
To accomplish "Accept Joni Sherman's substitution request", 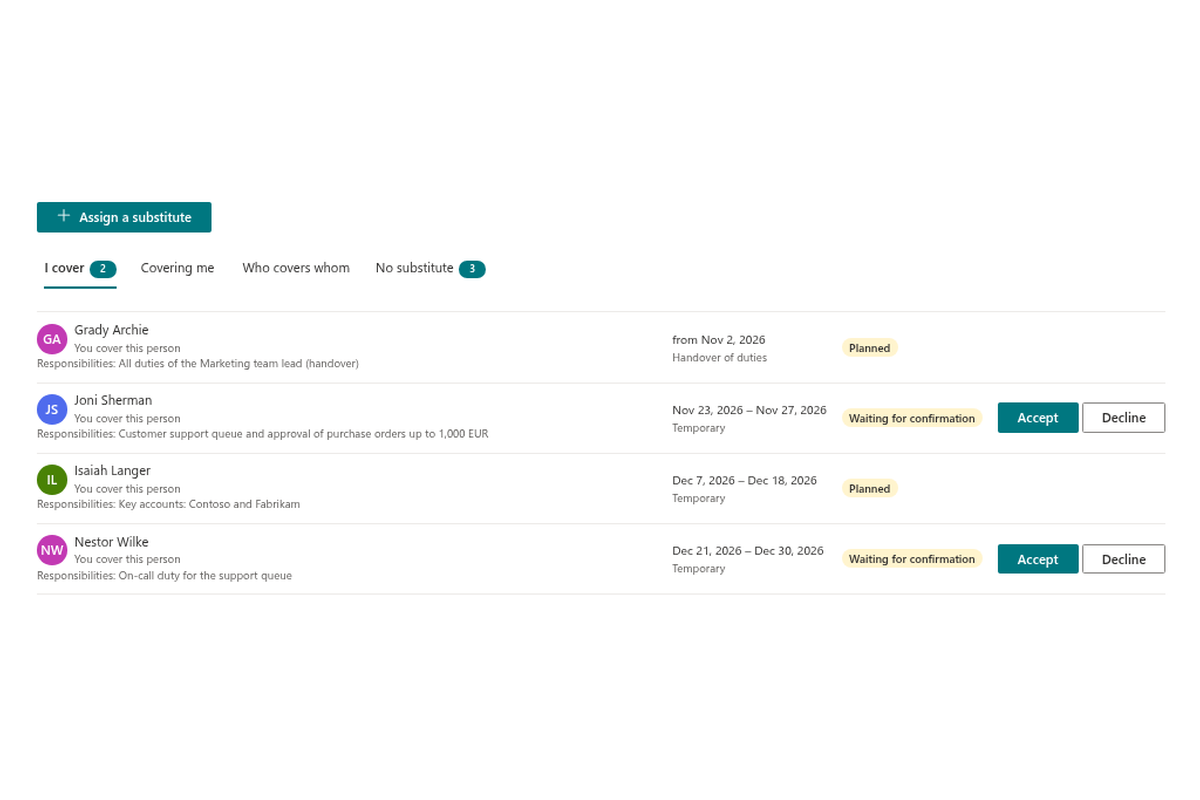I will click(x=1038, y=418).
